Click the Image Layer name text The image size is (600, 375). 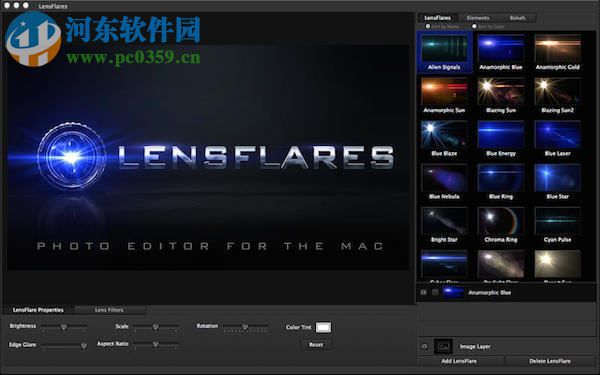click(475, 347)
